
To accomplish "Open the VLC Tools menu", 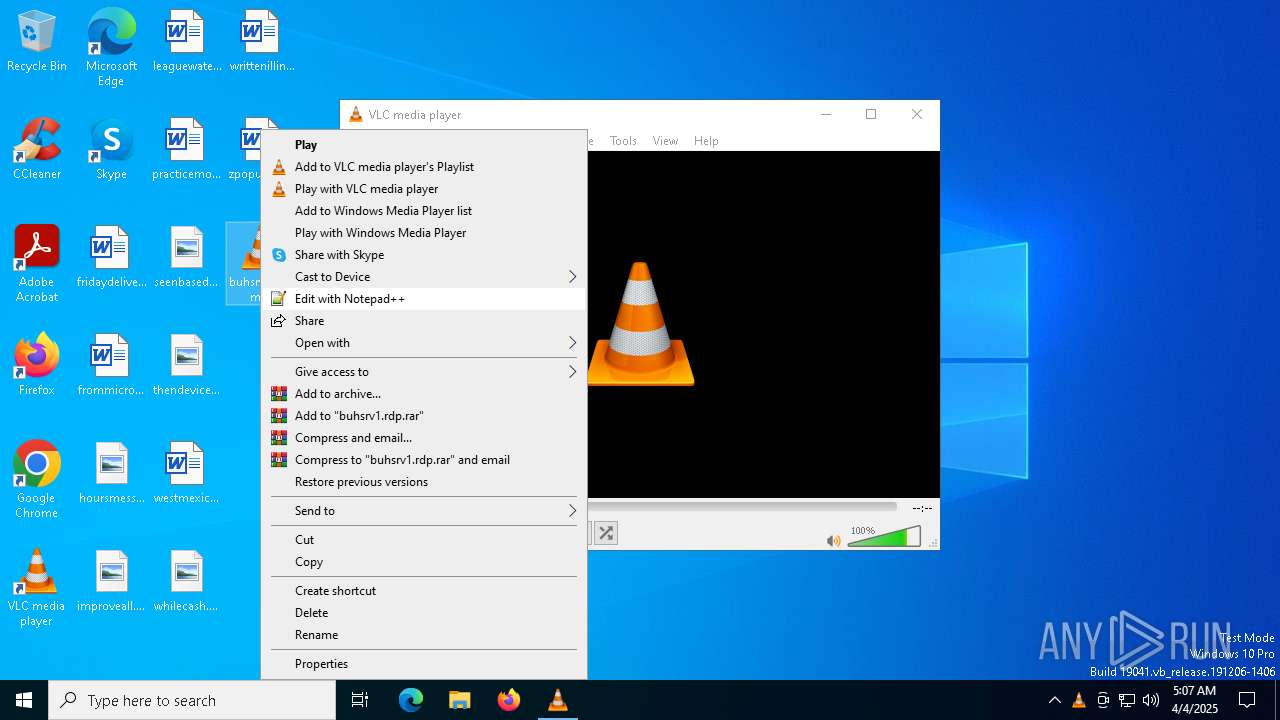I will [623, 141].
